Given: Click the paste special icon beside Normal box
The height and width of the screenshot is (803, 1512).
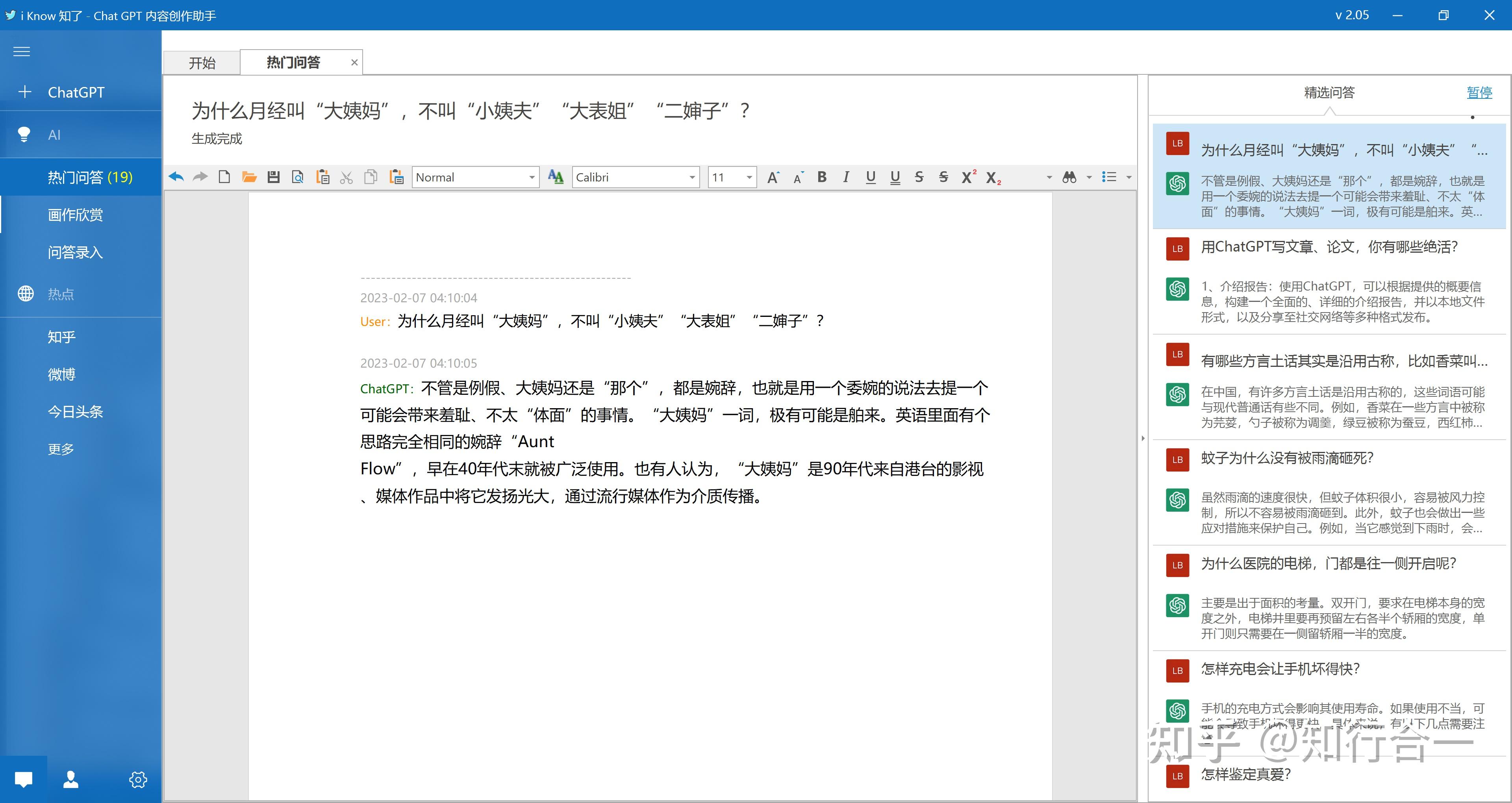Looking at the screenshot, I should pyautogui.click(x=396, y=177).
